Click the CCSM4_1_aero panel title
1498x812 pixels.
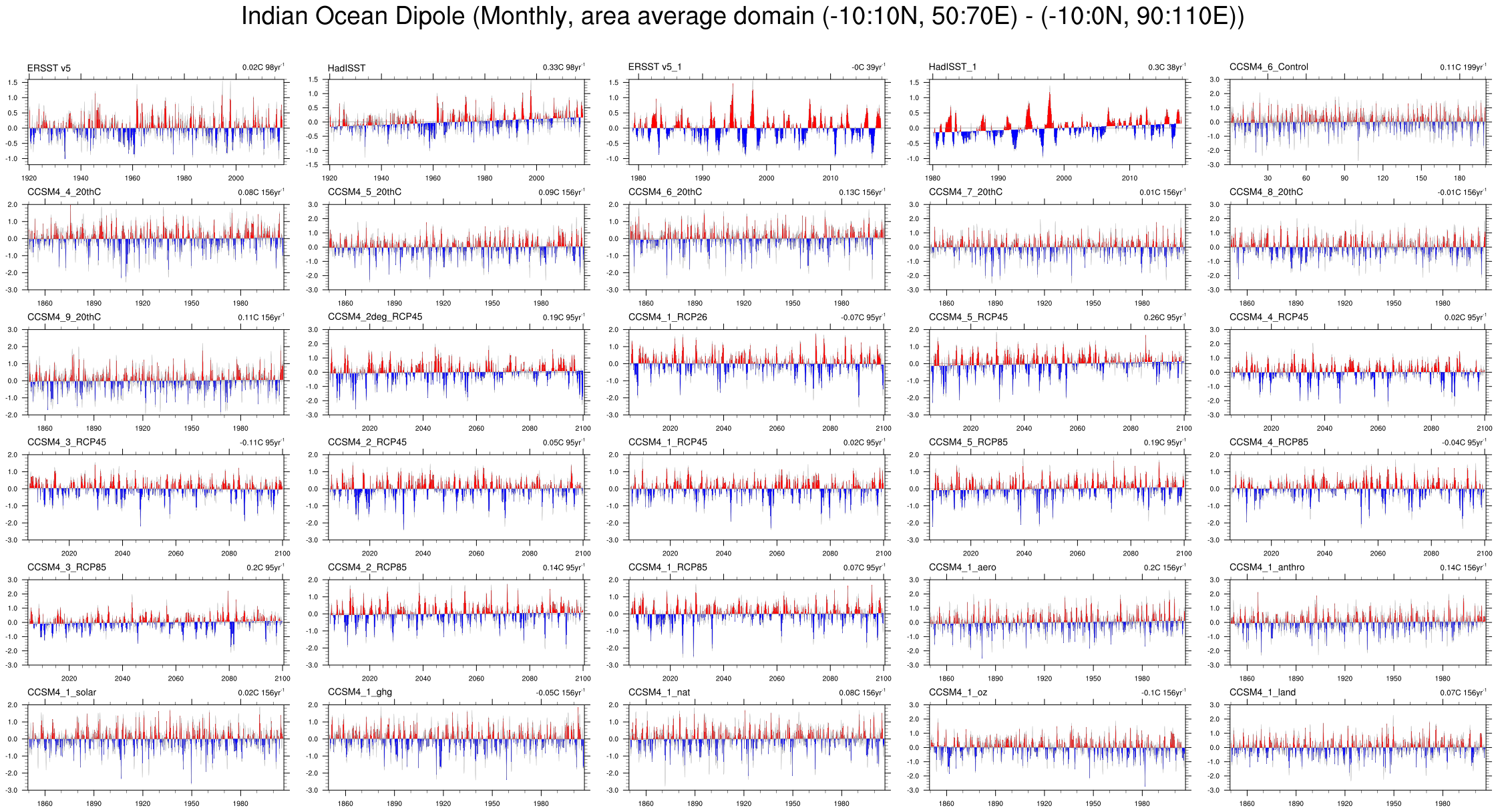[962, 568]
